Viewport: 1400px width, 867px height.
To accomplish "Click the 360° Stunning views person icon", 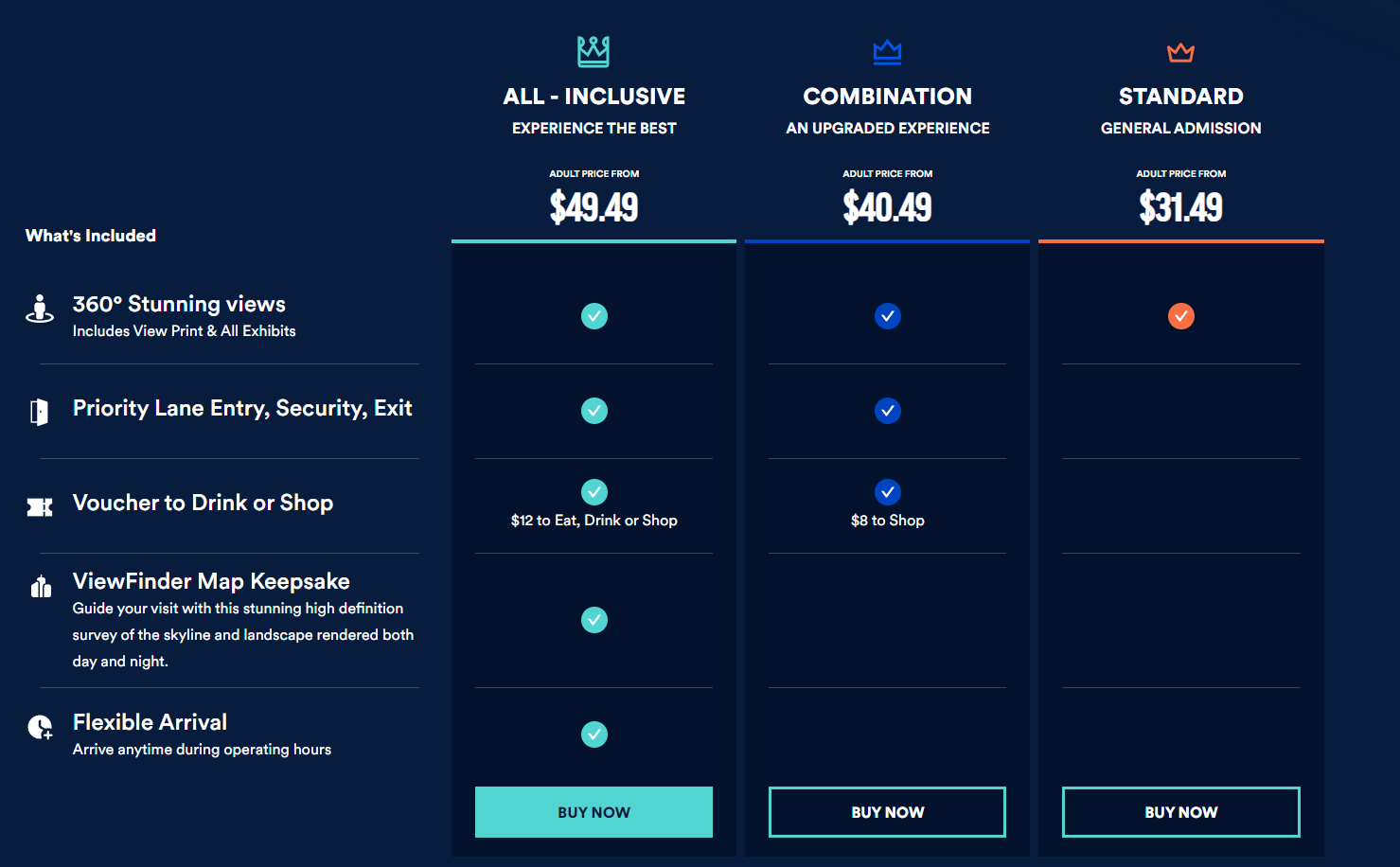I will tap(40, 309).
